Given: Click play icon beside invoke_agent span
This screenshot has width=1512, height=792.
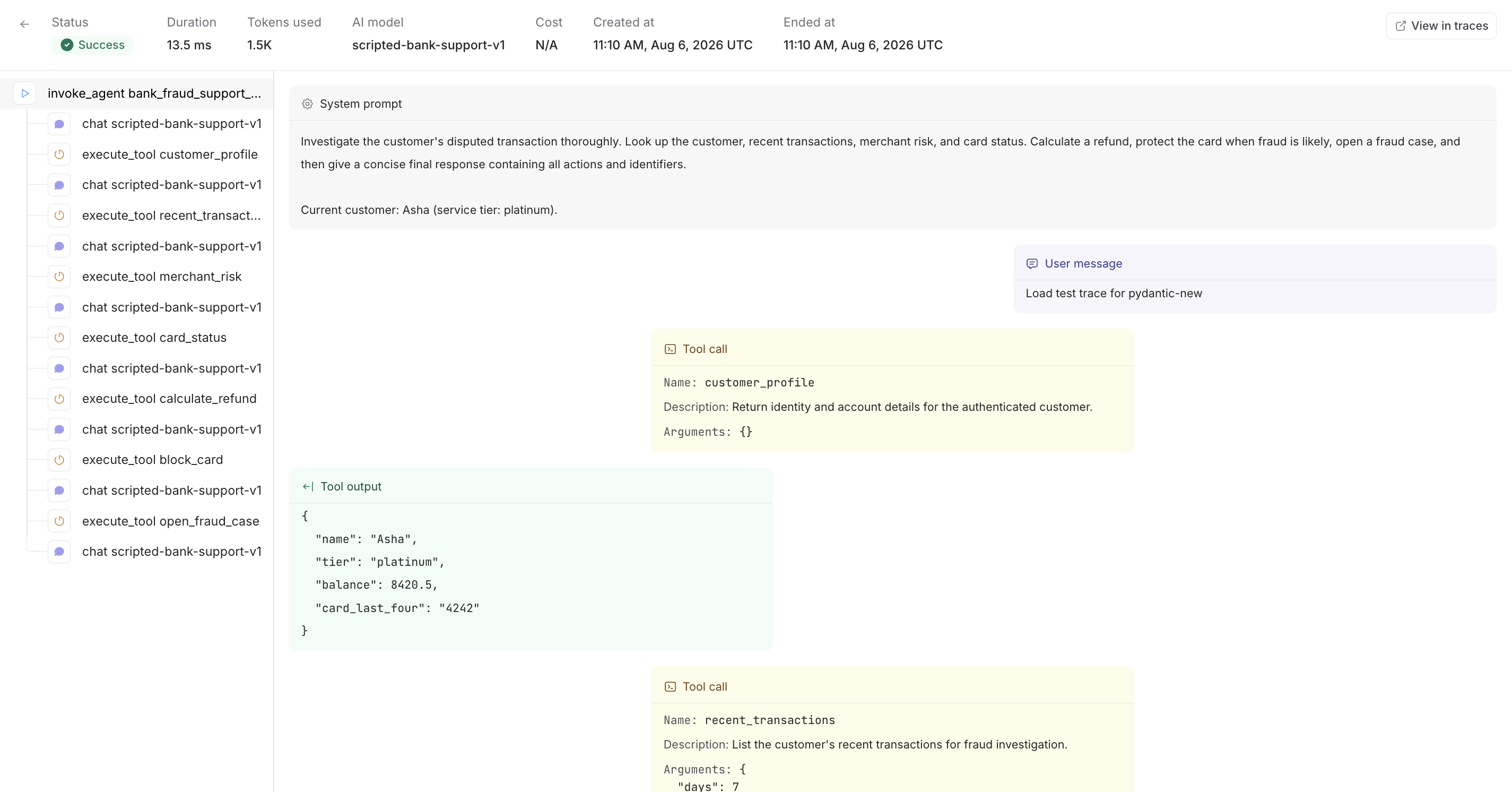Looking at the screenshot, I should click(x=24, y=93).
